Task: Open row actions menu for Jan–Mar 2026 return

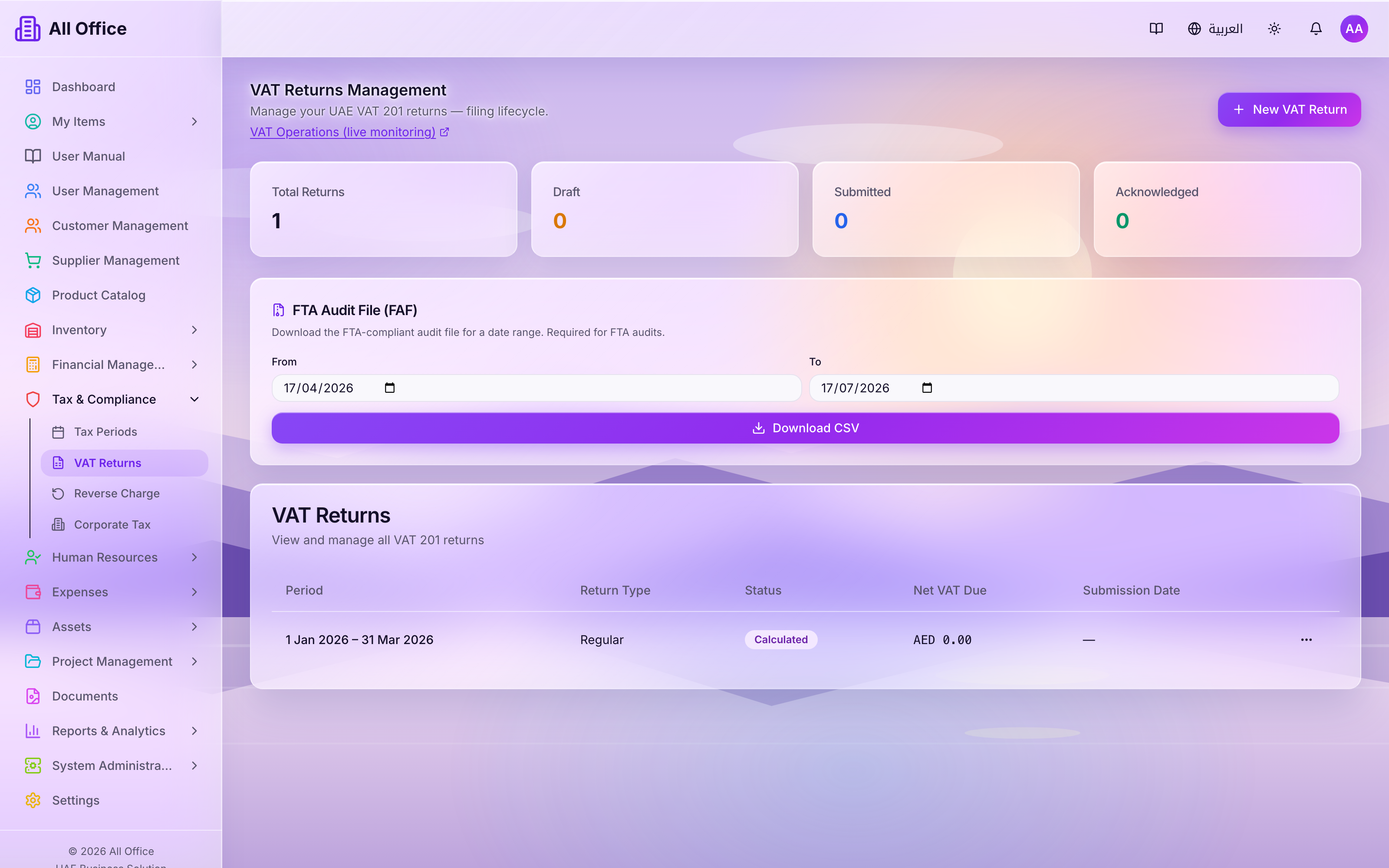Action: coord(1307,640)
